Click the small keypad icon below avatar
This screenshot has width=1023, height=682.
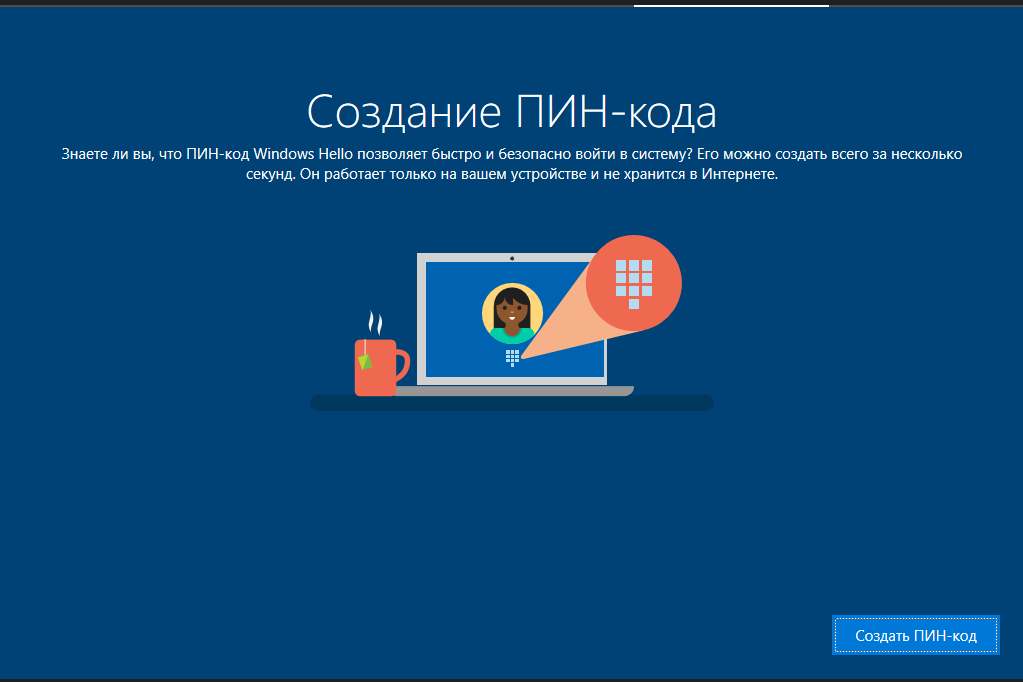point(512,358)
